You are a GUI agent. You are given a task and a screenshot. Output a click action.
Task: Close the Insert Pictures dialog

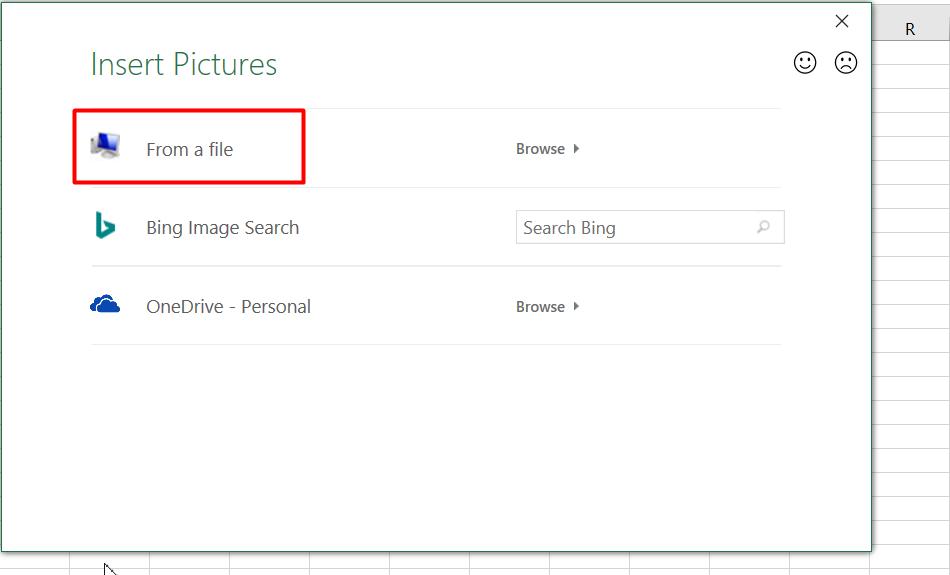pos(842,21)
